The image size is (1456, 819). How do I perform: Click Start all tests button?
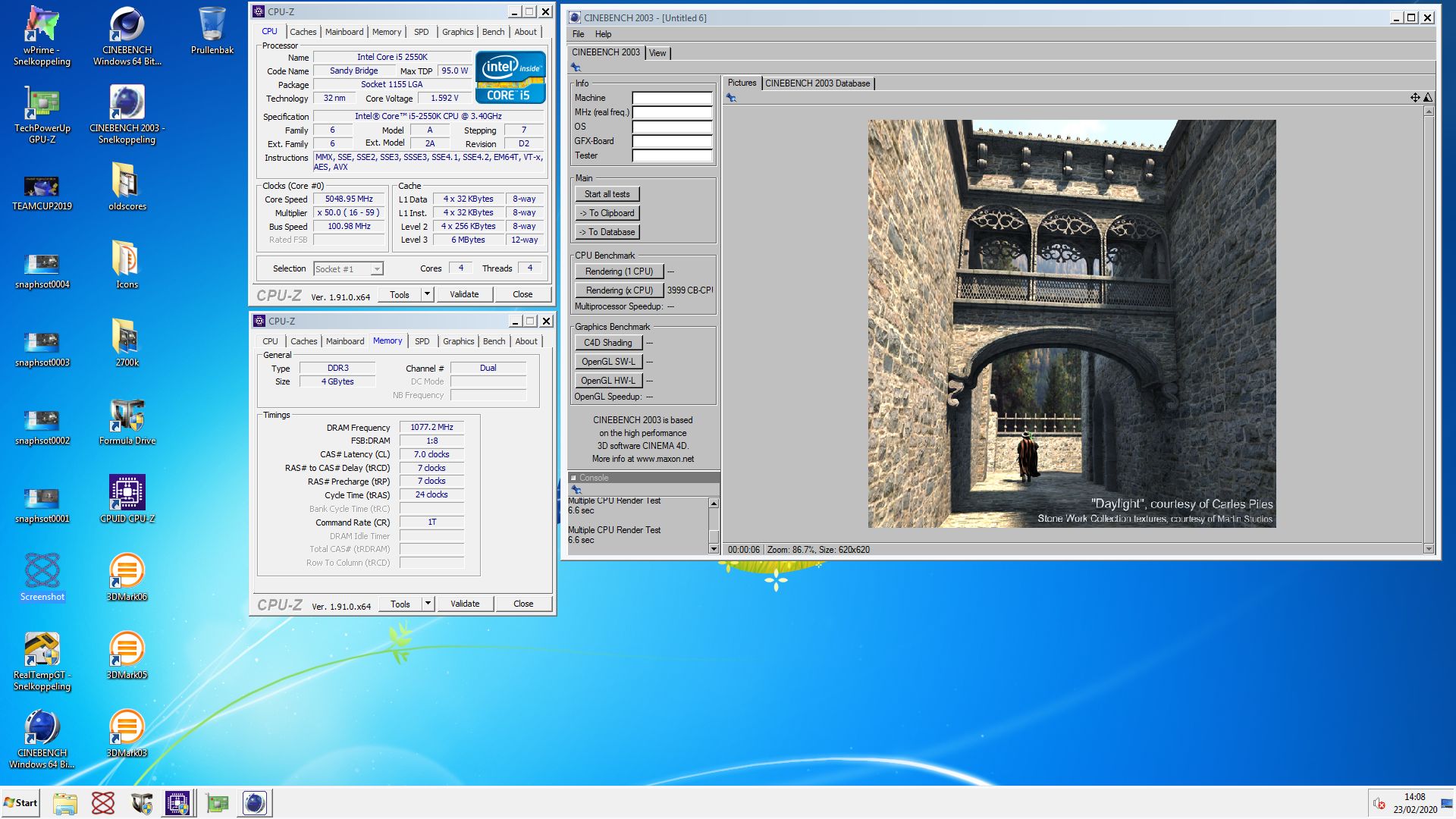(607, 194)
